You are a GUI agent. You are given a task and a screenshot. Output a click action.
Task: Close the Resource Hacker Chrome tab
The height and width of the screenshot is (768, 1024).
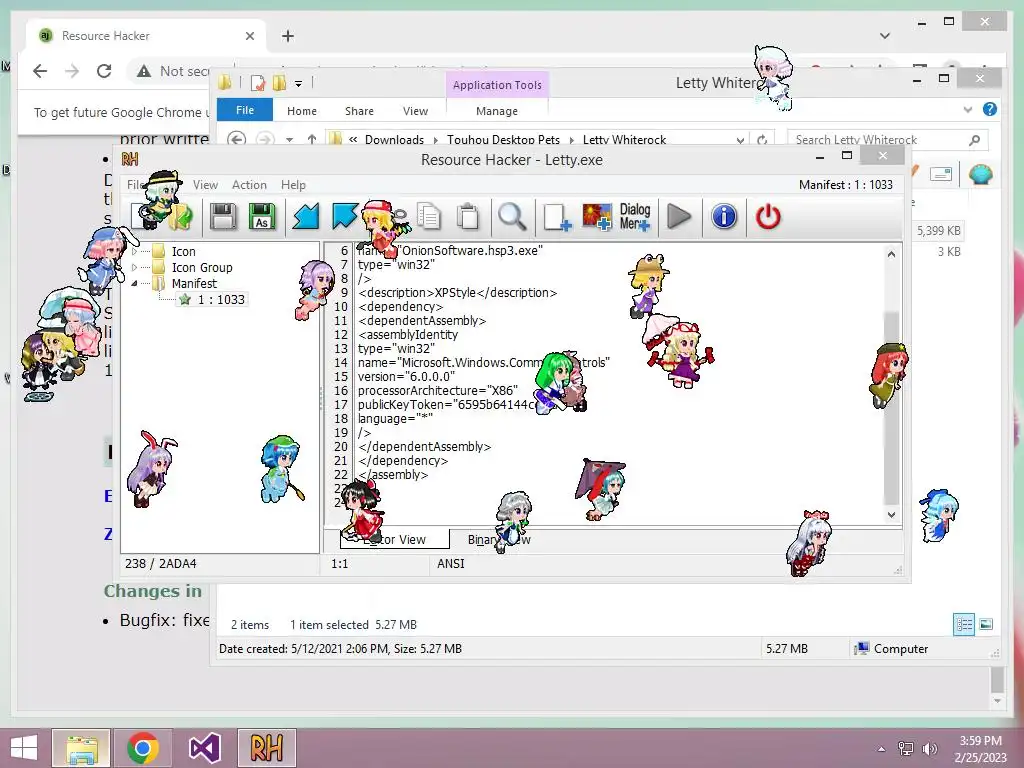(x=249, y=36)
